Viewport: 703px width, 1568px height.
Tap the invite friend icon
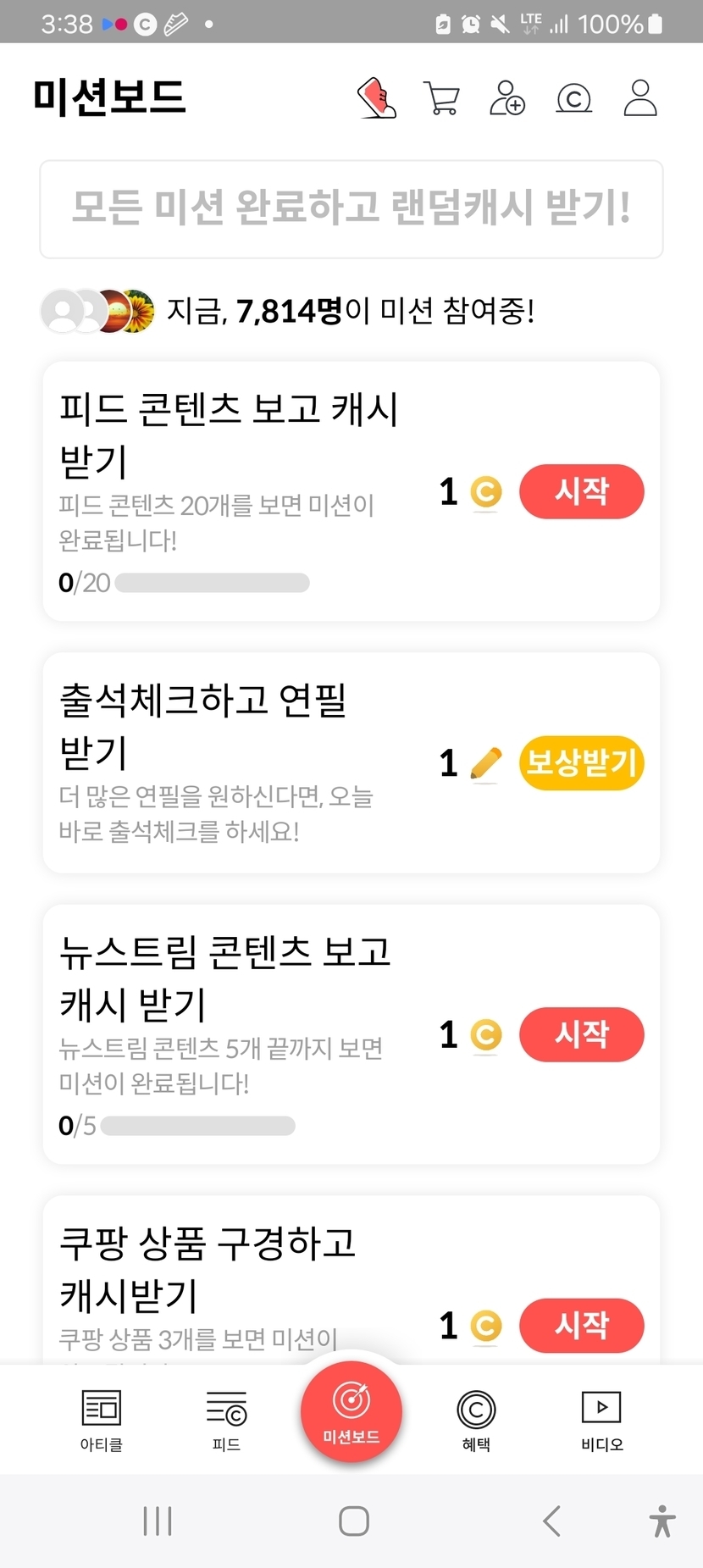click(x=507, y=98)
